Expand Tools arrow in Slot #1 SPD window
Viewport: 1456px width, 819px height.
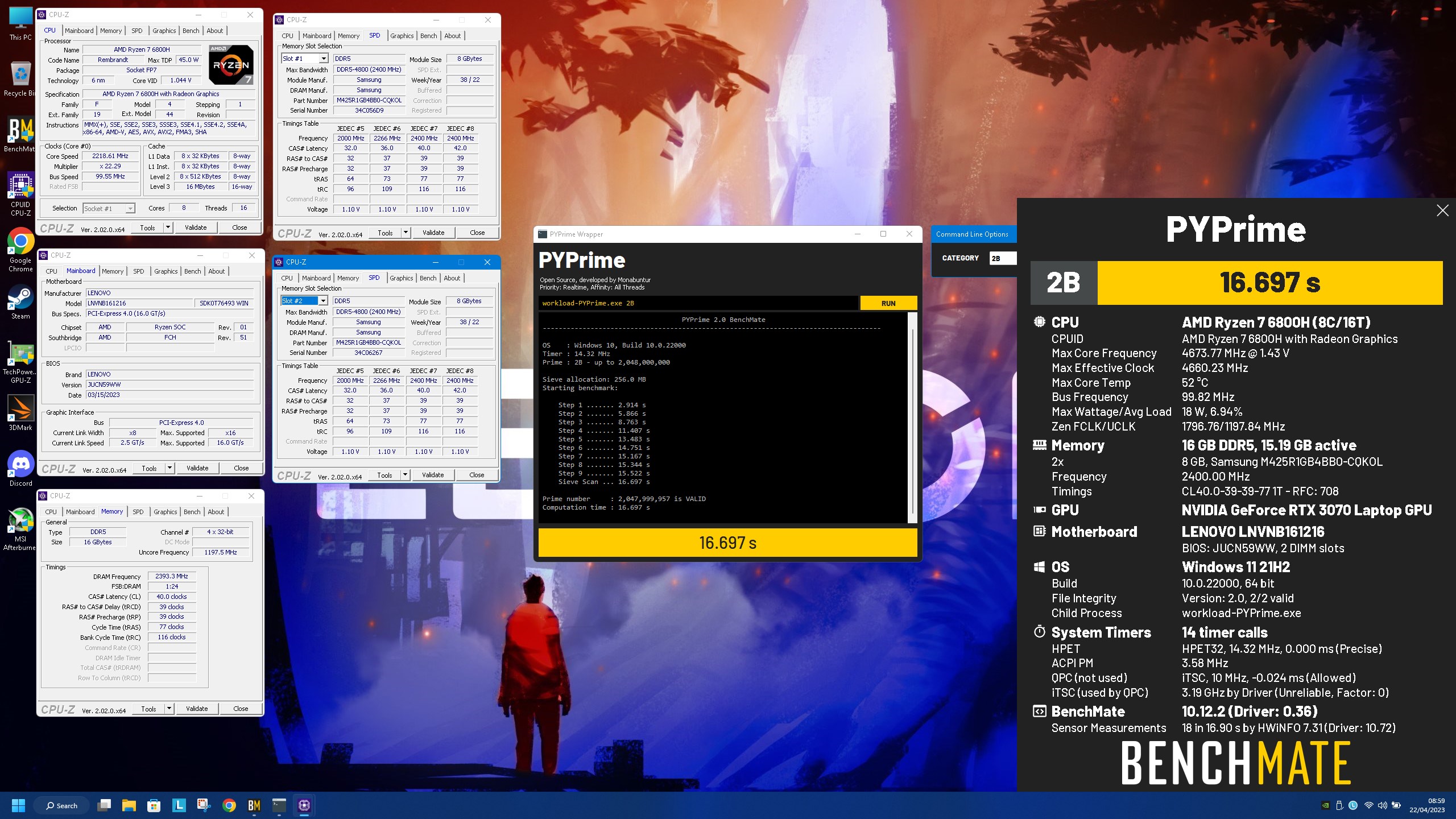pyautogui.click(x=406, y=233)
